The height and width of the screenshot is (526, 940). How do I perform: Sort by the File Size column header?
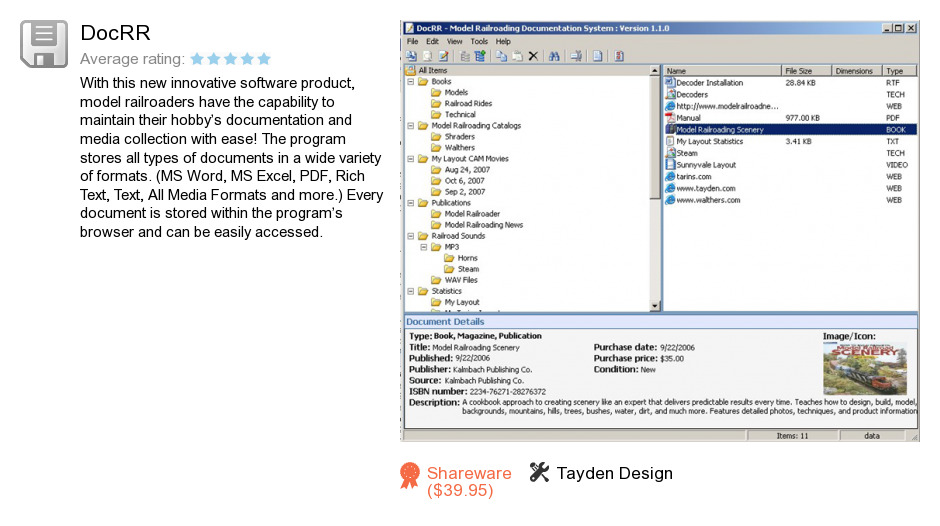(x=806, y=71)
